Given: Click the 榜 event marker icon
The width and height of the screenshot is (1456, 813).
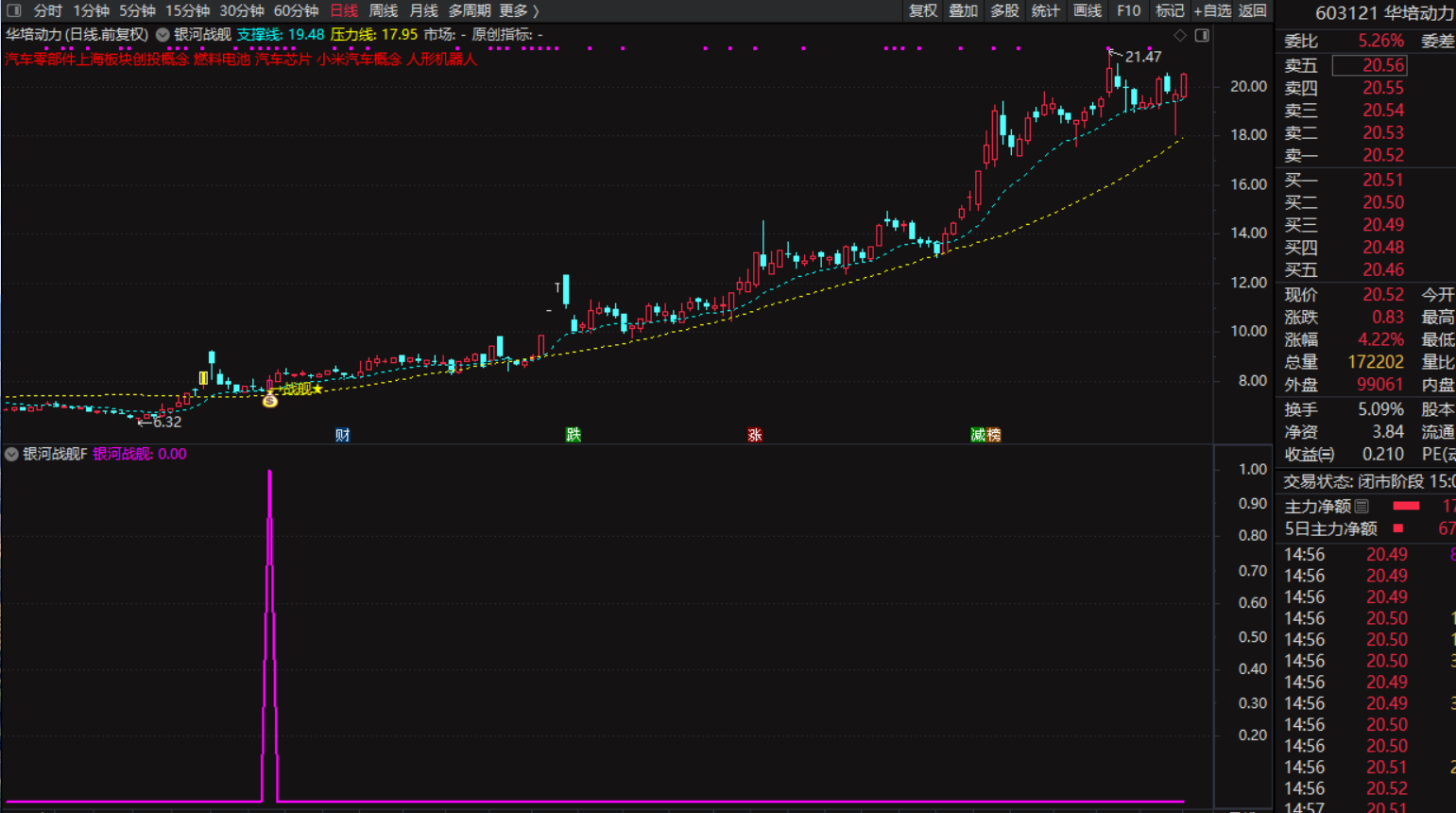Looking at the screenshot, I should coord(993,435).
